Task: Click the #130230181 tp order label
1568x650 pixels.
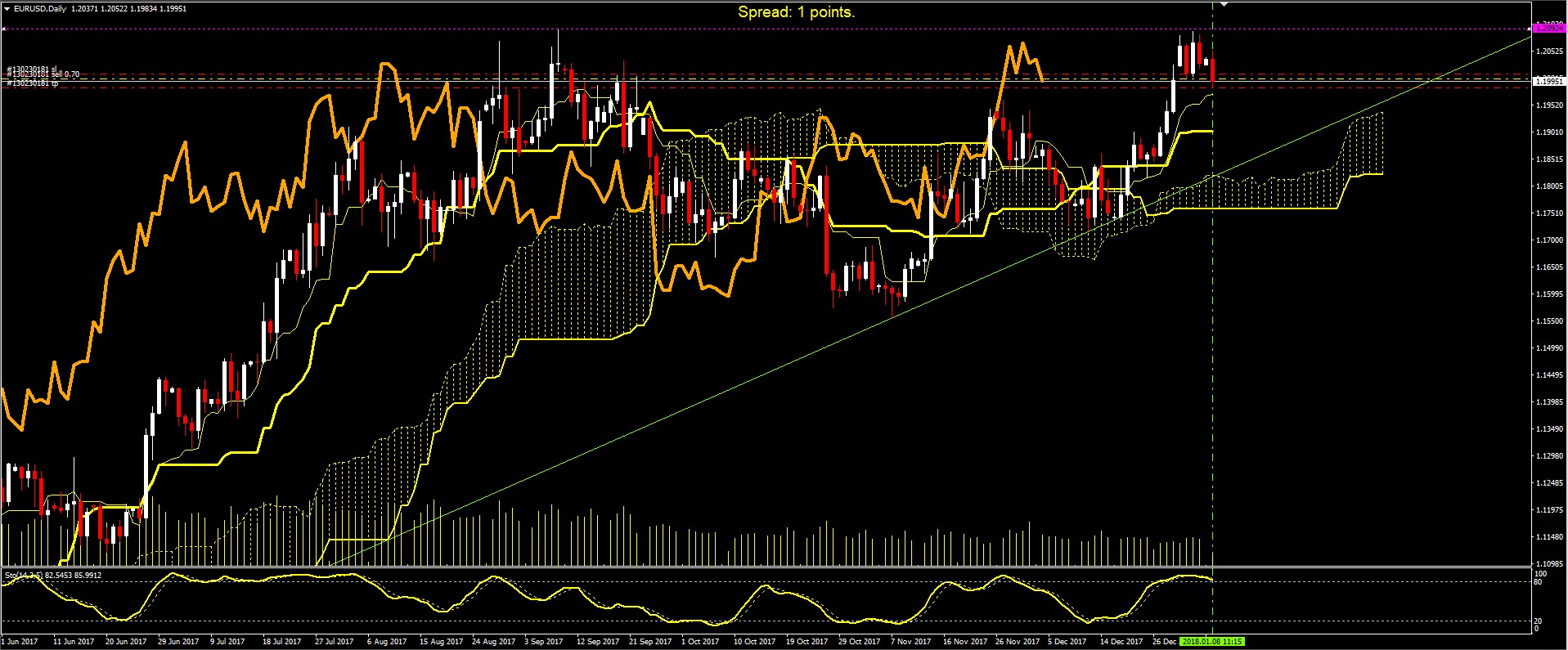Action: coord(32,83)
